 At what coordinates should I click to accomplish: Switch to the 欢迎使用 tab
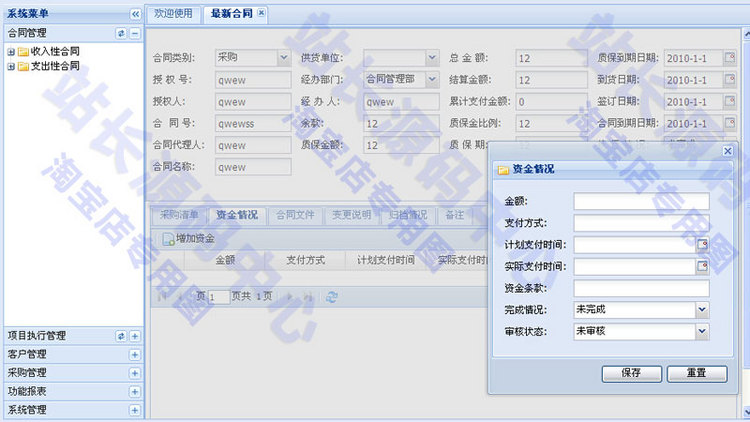[x=173, y=13]
